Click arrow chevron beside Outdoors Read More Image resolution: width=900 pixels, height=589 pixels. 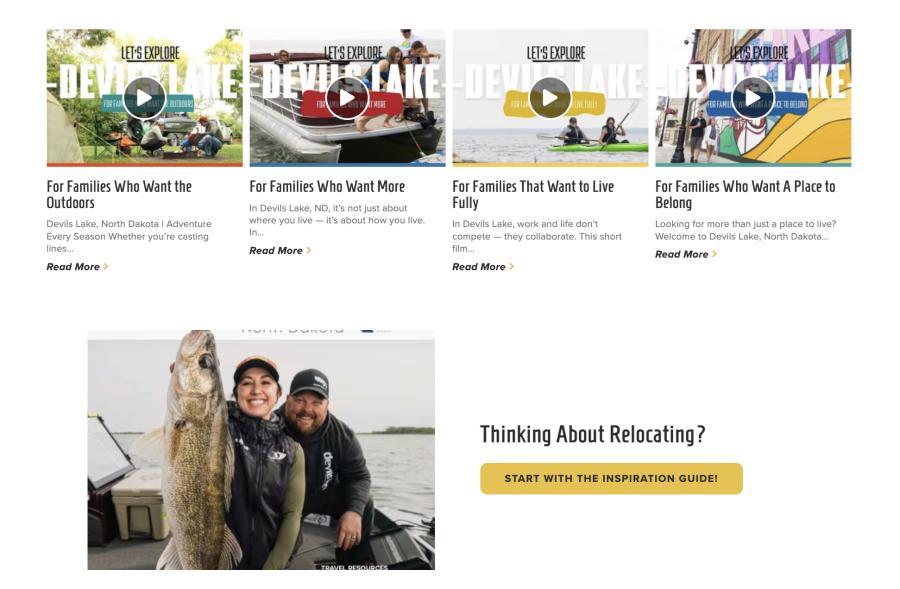tap(106, 266)
